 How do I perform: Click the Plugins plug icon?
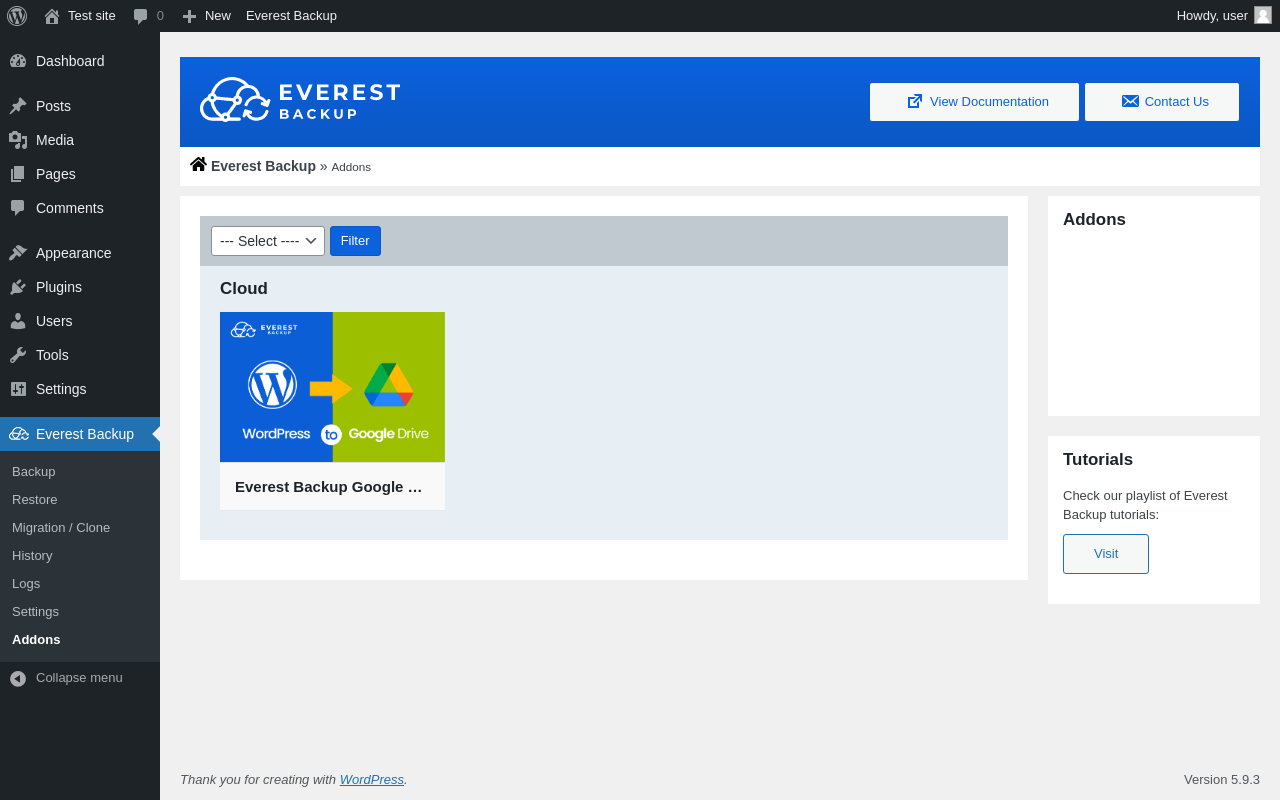point(18,287)
